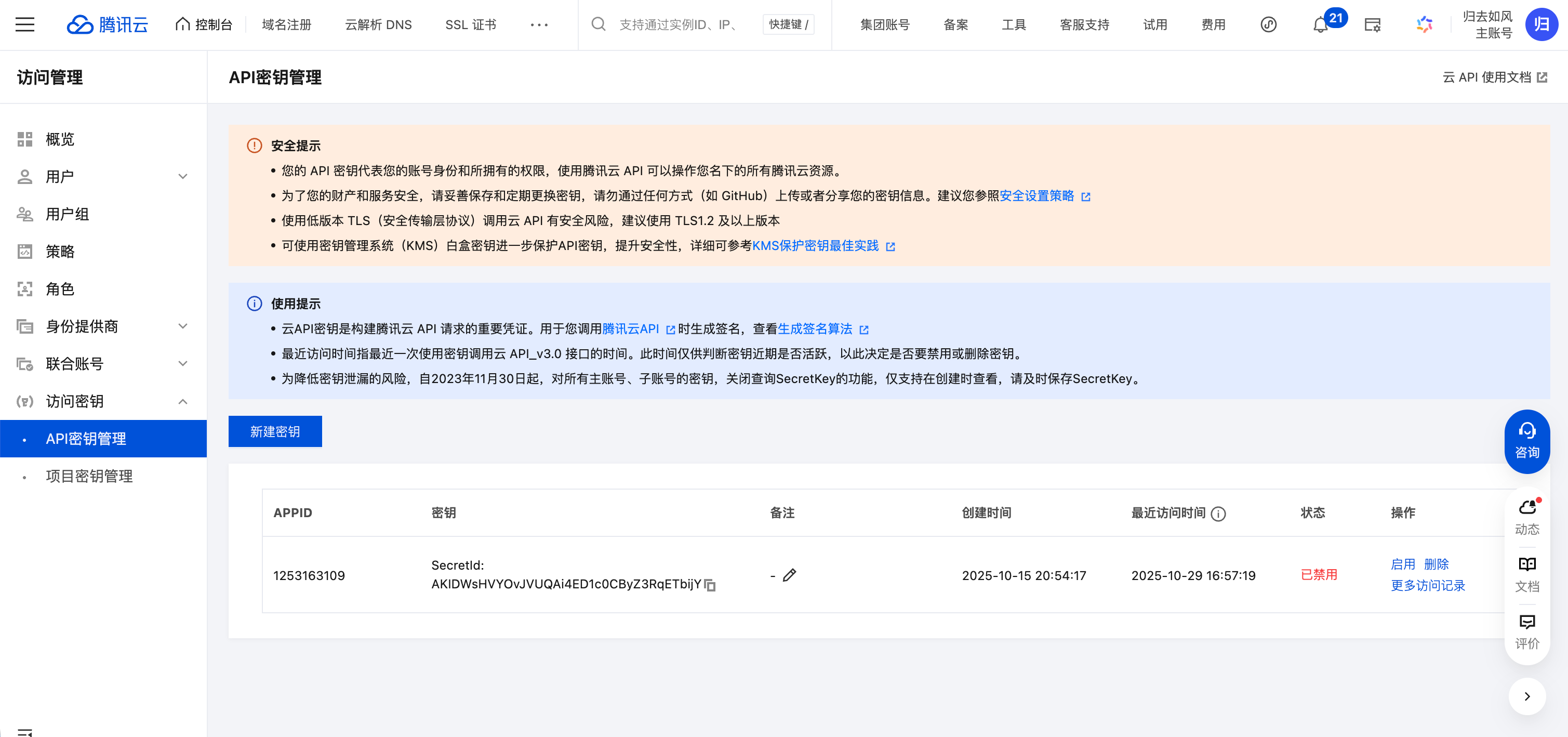Open 控制台 via the home icon
Image resolution: width=1568 pixels, height=737 pixels.
(x=203, y=24)
